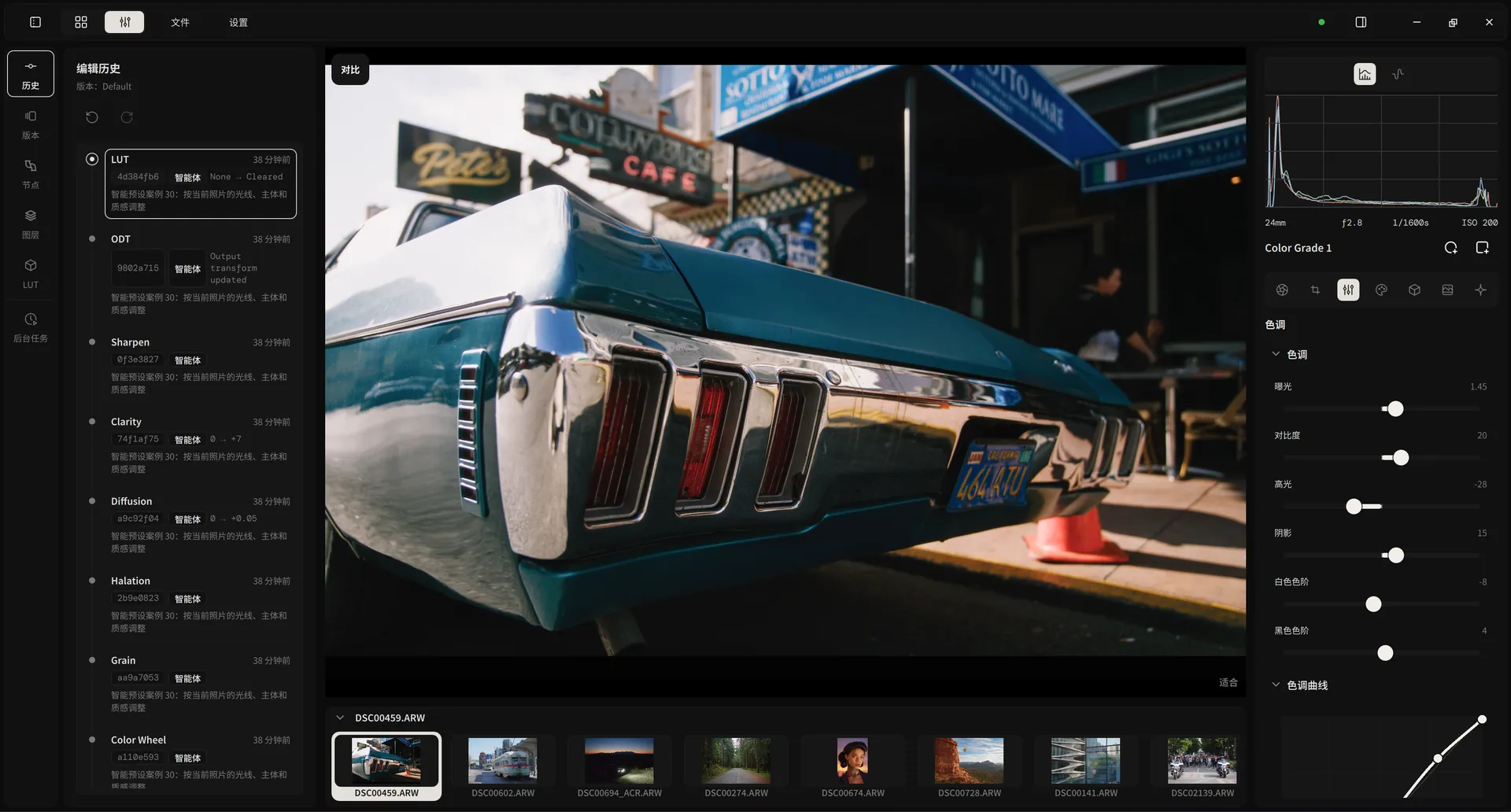Select the DSC00674.ARW portrait thumbnail

(x=852, y=766)
